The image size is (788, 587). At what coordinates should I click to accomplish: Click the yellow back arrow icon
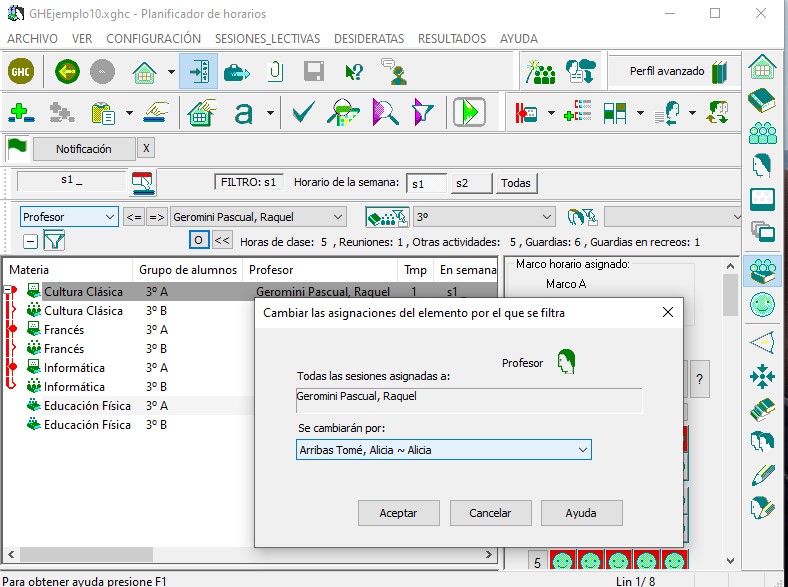[67, 72]
